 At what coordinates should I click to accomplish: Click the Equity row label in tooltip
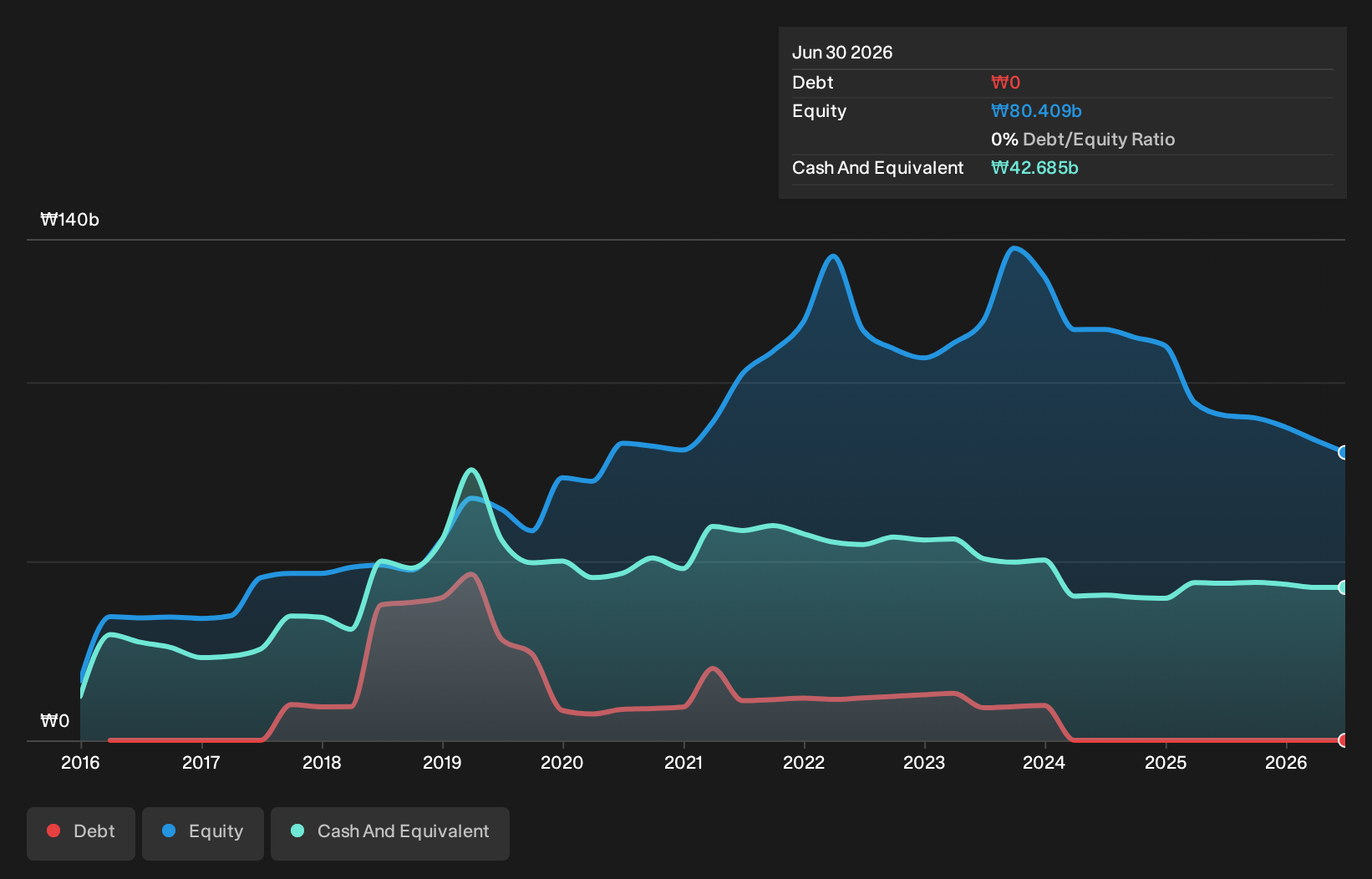point(819,111)
